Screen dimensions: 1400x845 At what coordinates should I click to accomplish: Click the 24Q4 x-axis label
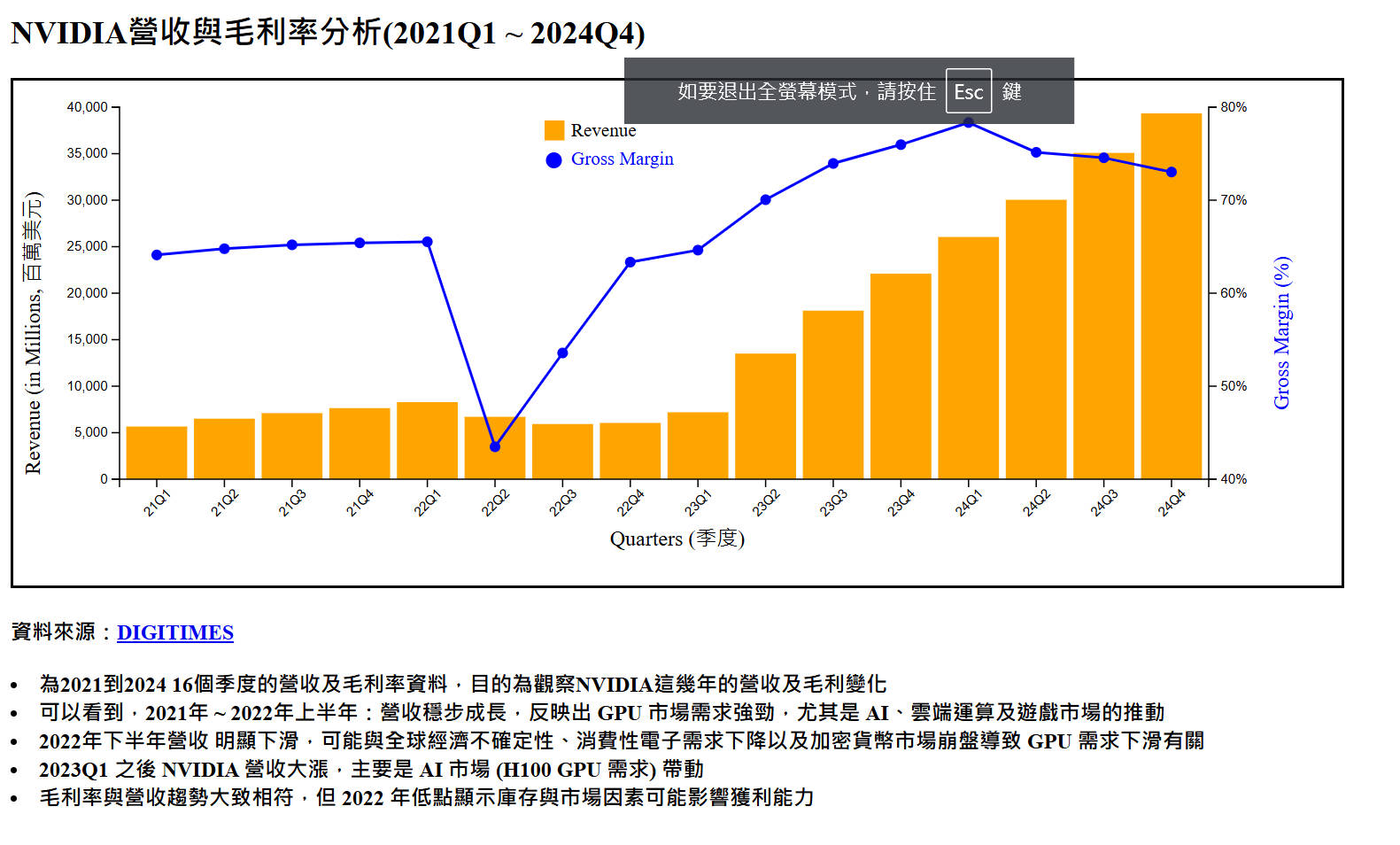(x=1171, y=503)
